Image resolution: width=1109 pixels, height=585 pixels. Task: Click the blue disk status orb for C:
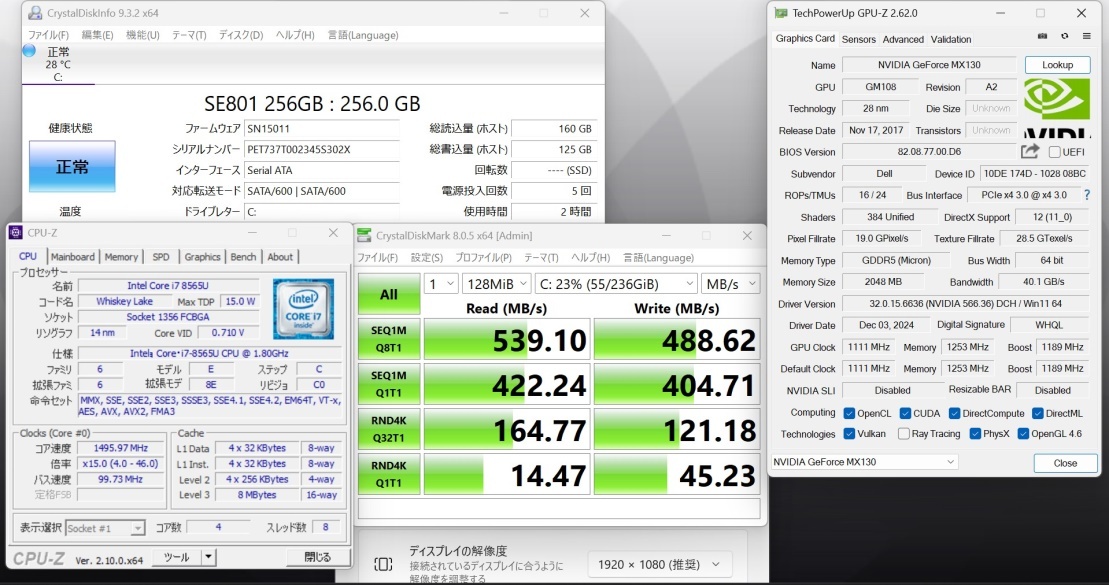29,50
